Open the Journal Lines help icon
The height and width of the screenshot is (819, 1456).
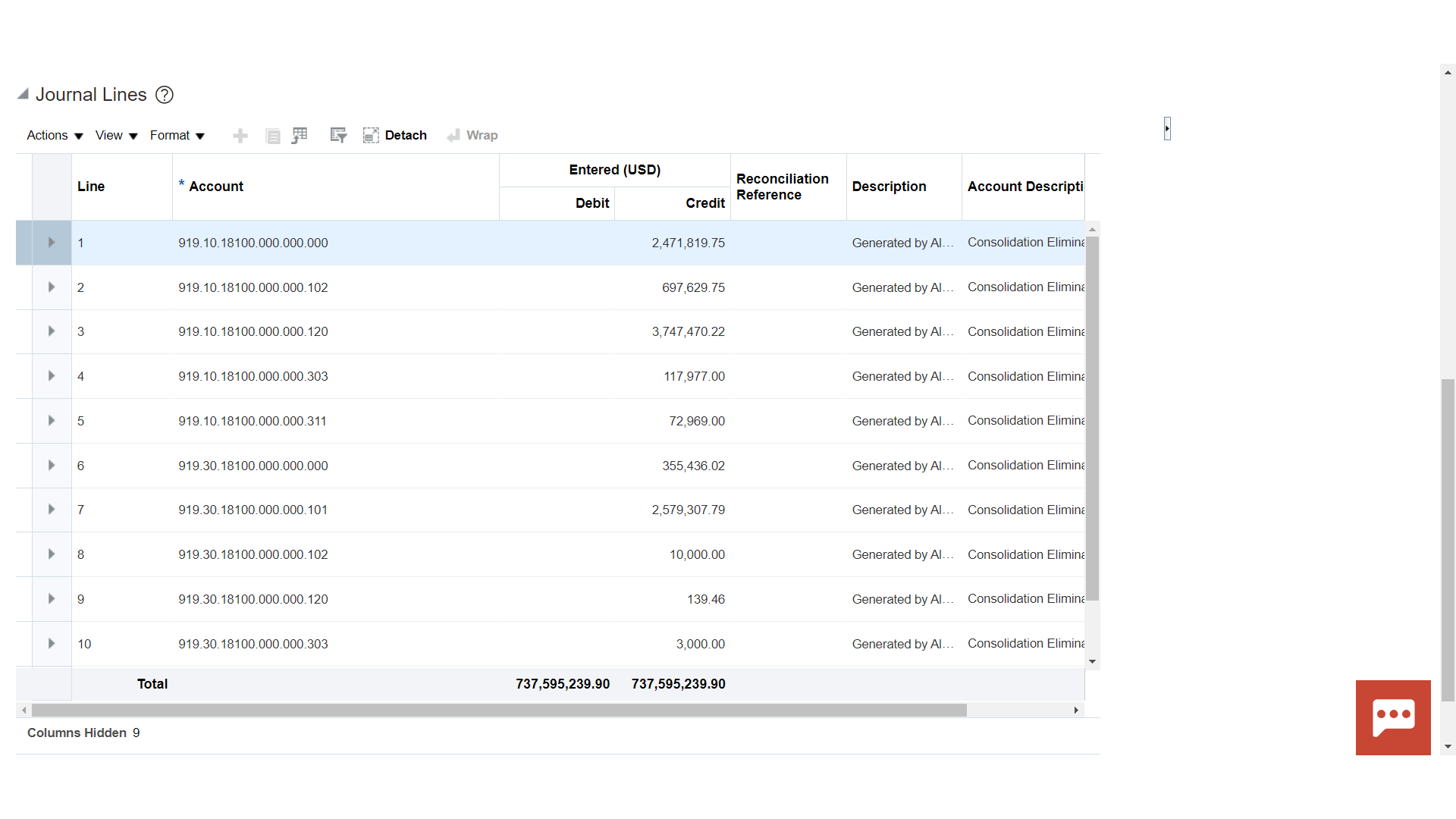165,95
